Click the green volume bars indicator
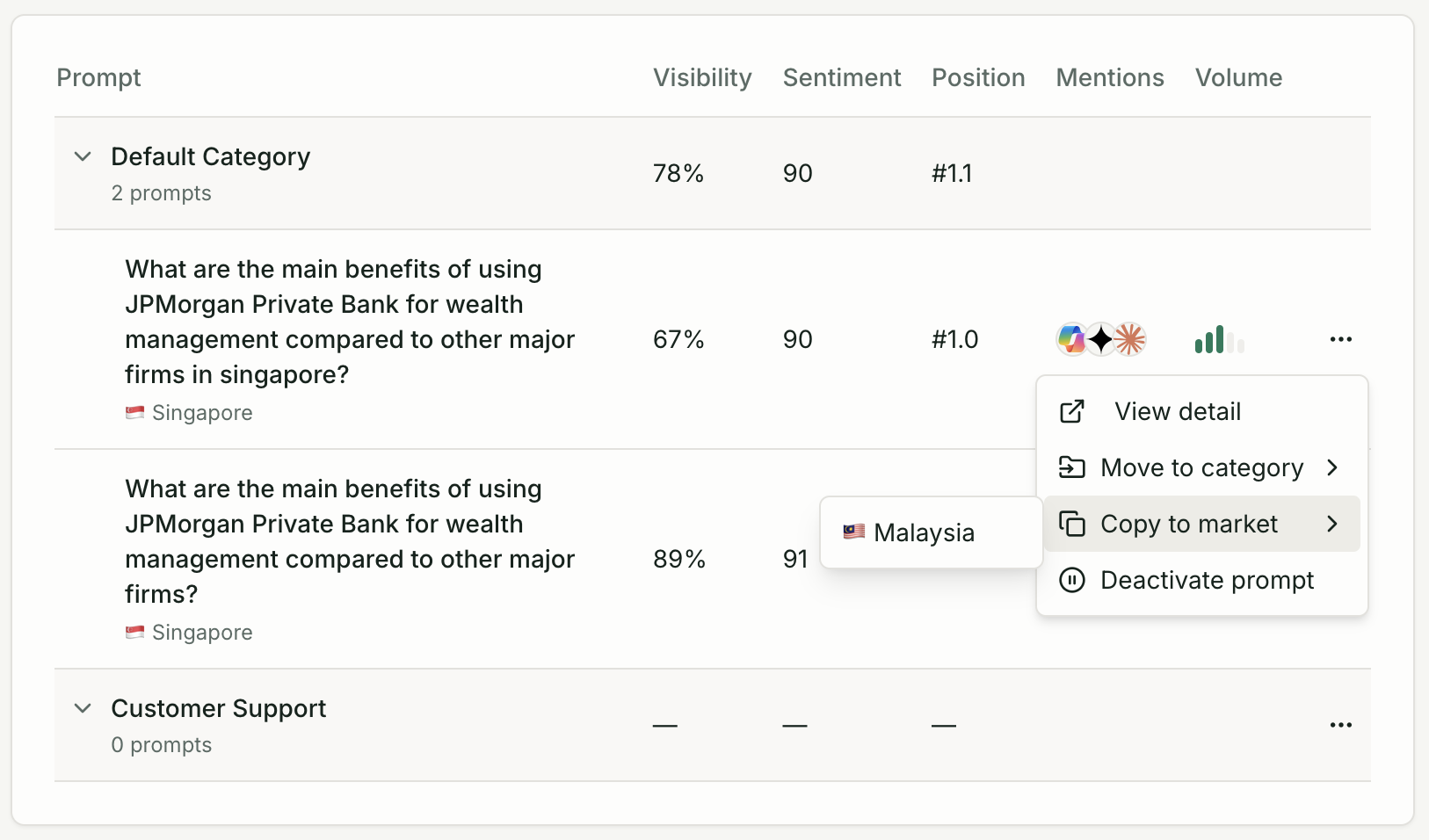The height and width of the screenshot is (840, 1429). pos(1220,339)
